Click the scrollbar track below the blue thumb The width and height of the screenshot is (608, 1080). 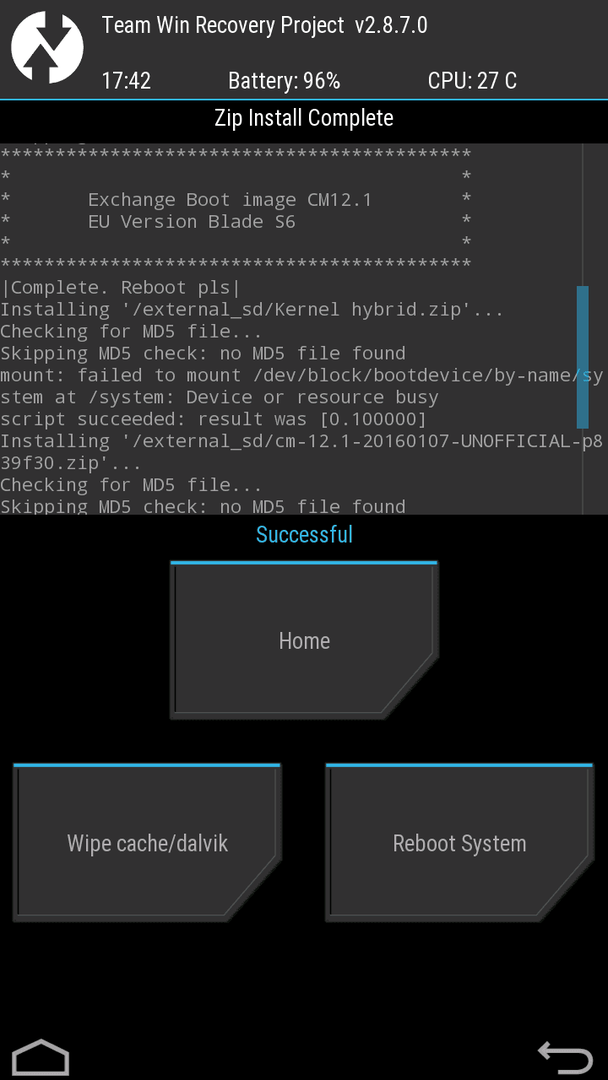pos(583,471)
